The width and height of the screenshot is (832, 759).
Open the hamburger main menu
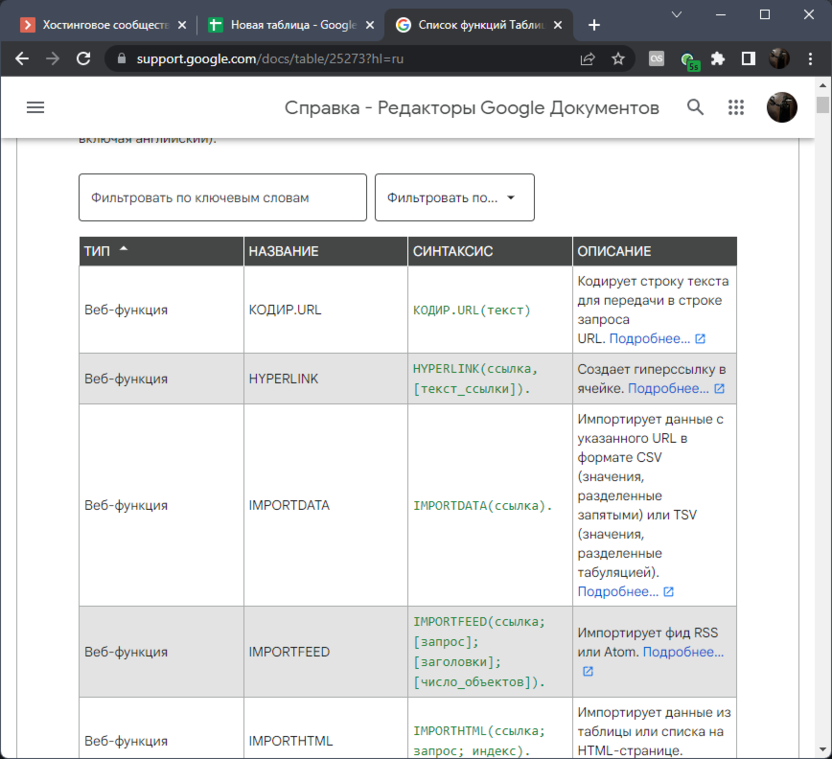[x=36, y=108]
